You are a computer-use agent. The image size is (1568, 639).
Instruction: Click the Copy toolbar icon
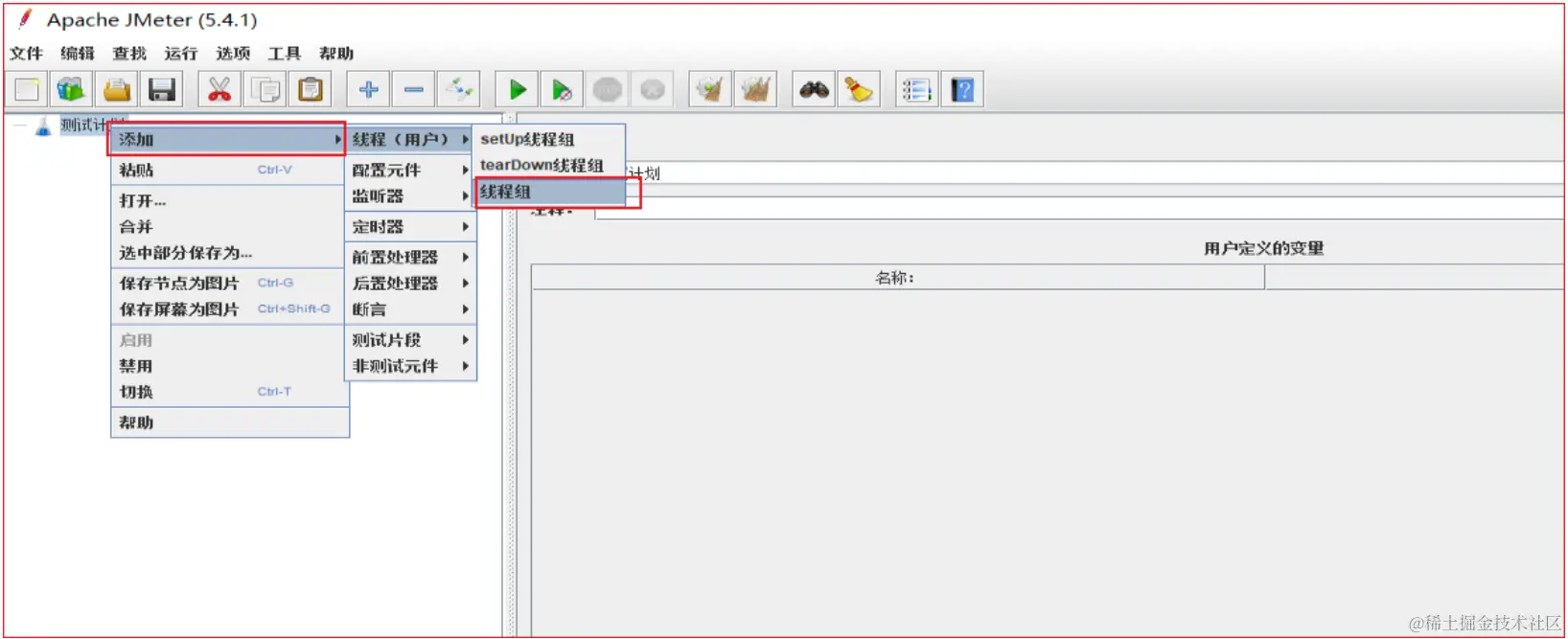coord(265,90)
